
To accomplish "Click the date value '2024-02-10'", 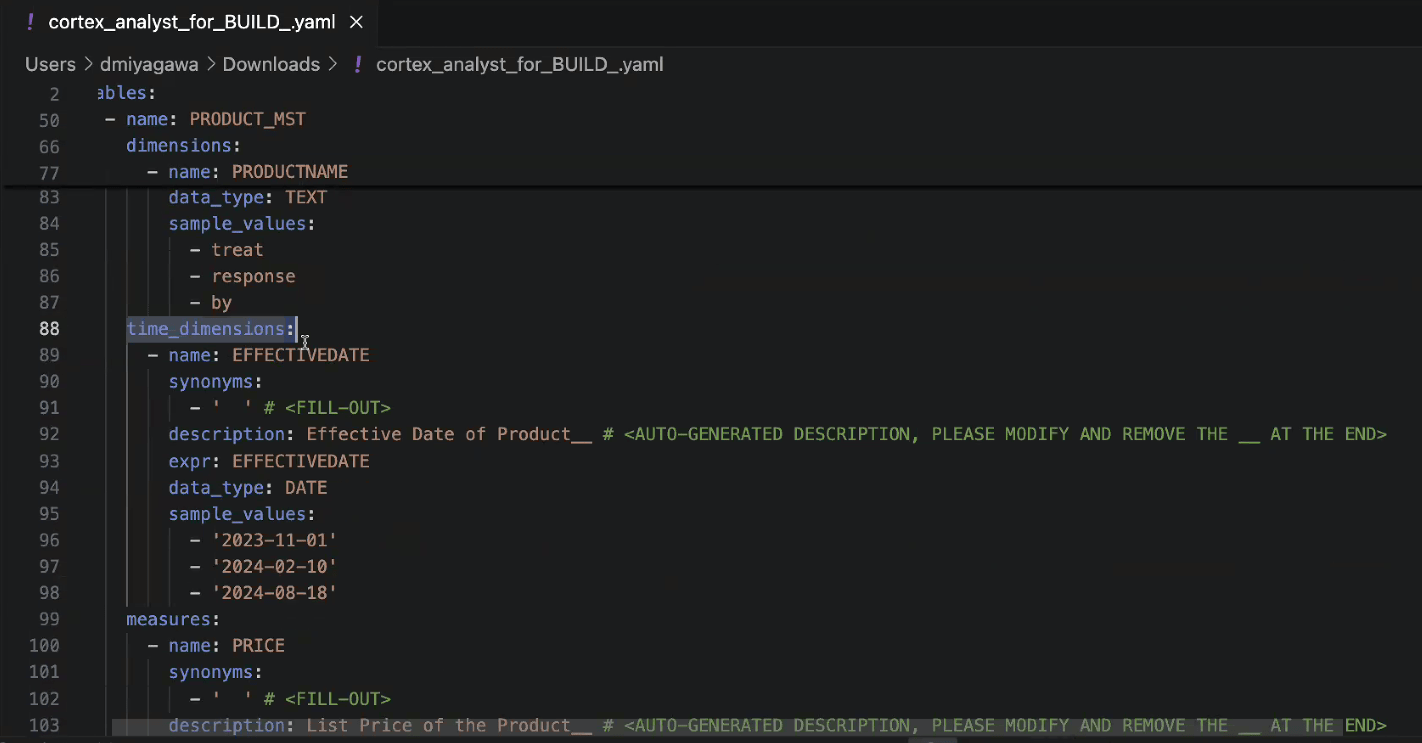I will [x=274, y=566].
